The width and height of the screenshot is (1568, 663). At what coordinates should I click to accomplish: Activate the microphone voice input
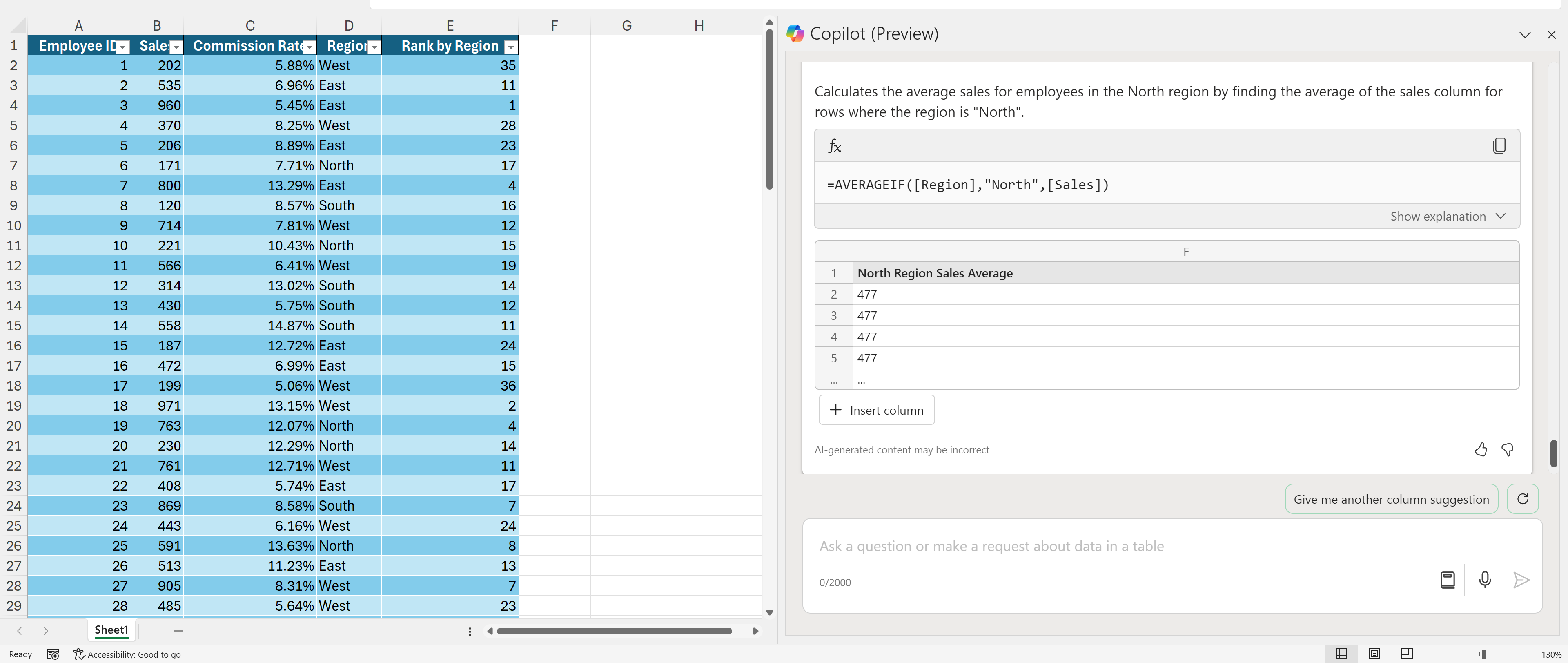point(1485,580)
